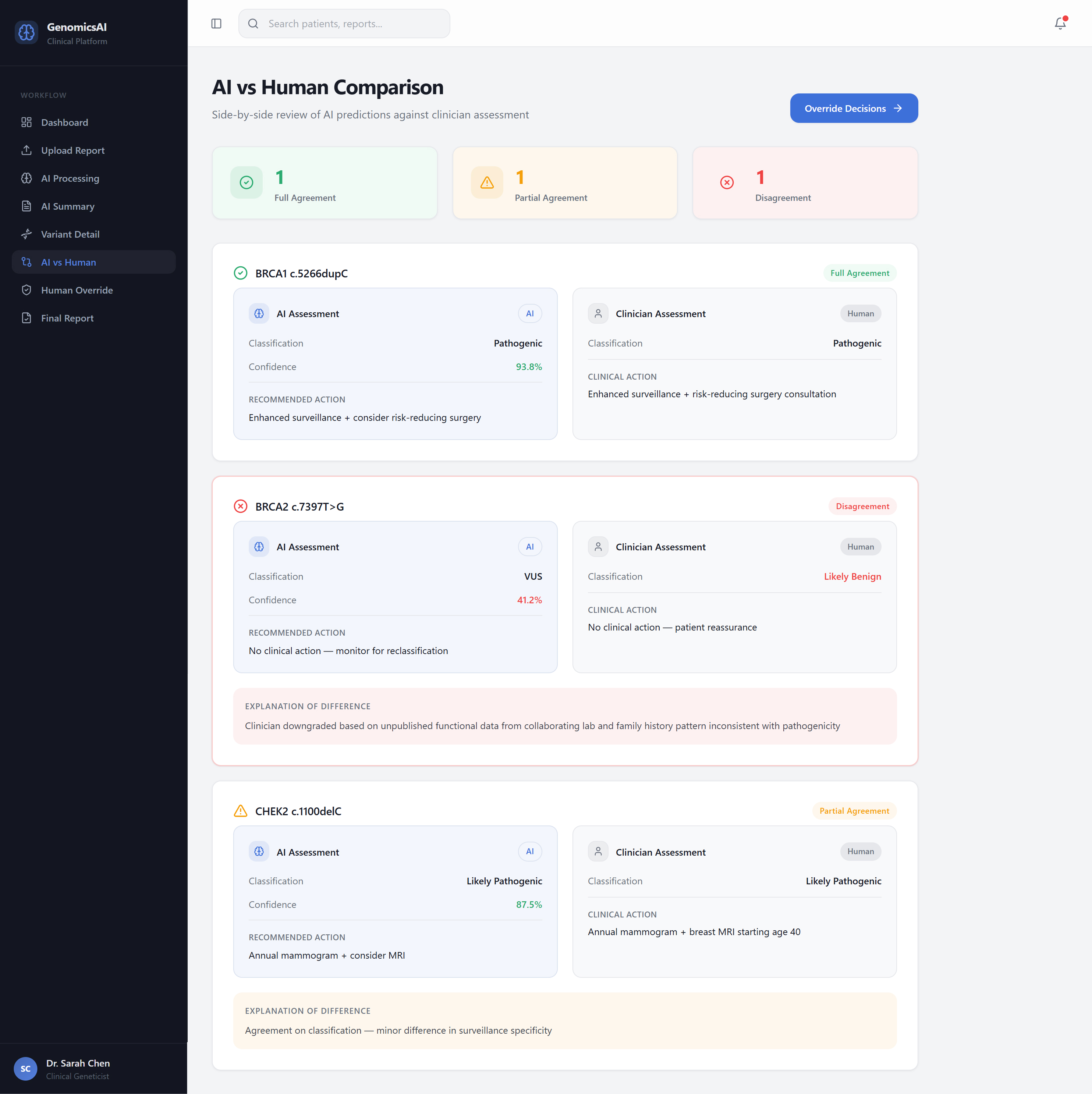Click the AI vs Human Comparison heading

[x=327, y=87]
